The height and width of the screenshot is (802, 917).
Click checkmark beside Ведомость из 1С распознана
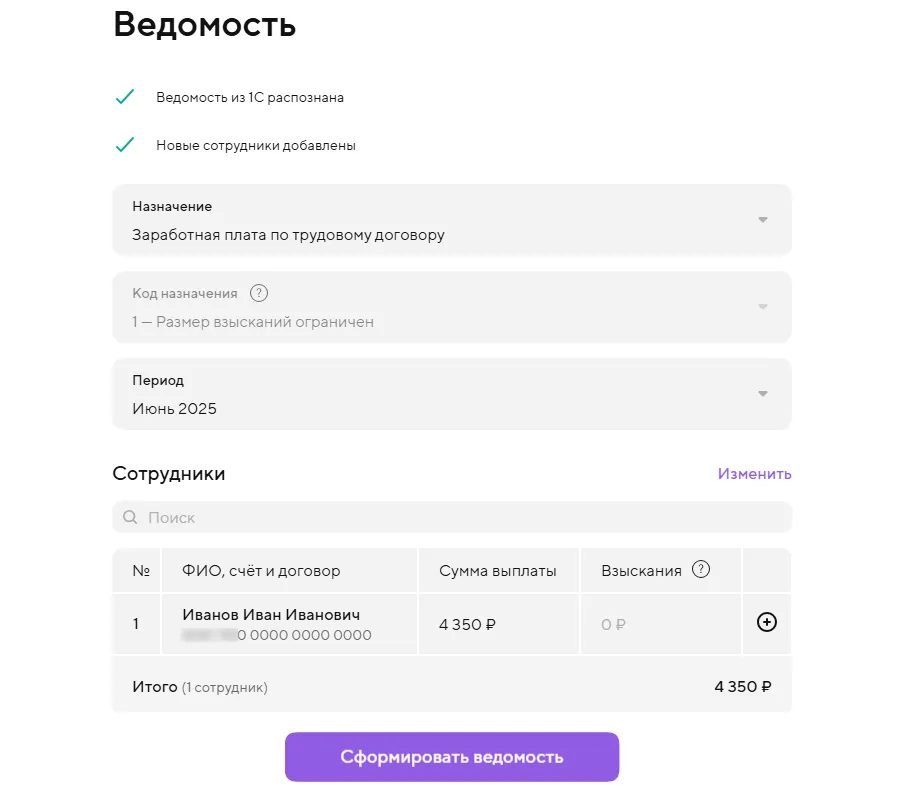pyautogui.click(x=125, y=97)
